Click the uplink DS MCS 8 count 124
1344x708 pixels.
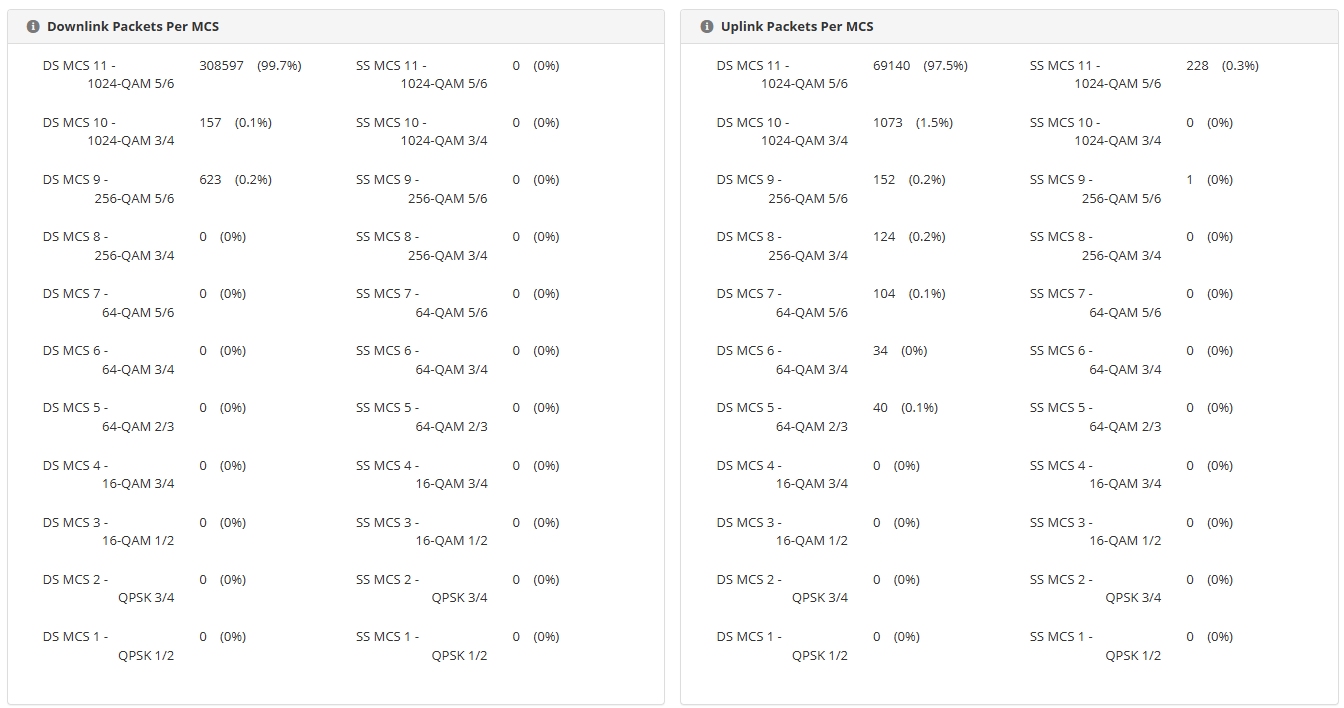884,237
